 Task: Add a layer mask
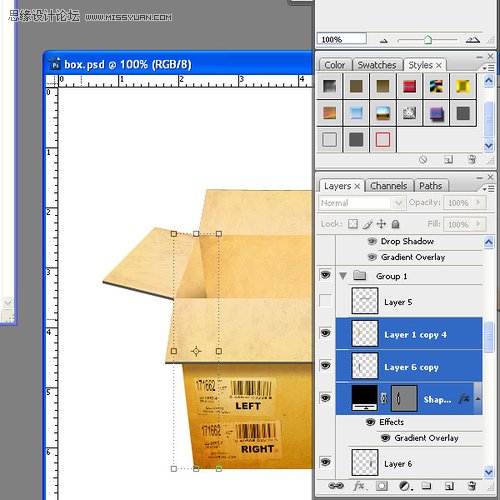pos(382,486)
